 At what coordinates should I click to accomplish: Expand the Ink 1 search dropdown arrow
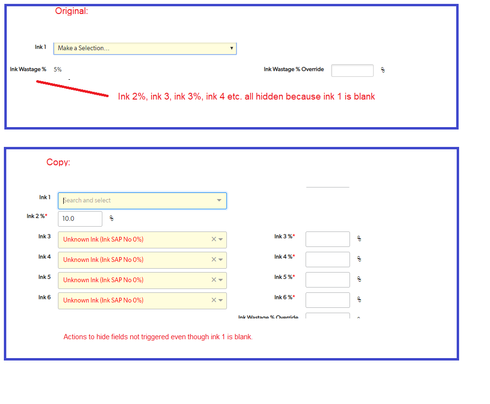pyautogui.click(x=219, y=200)
